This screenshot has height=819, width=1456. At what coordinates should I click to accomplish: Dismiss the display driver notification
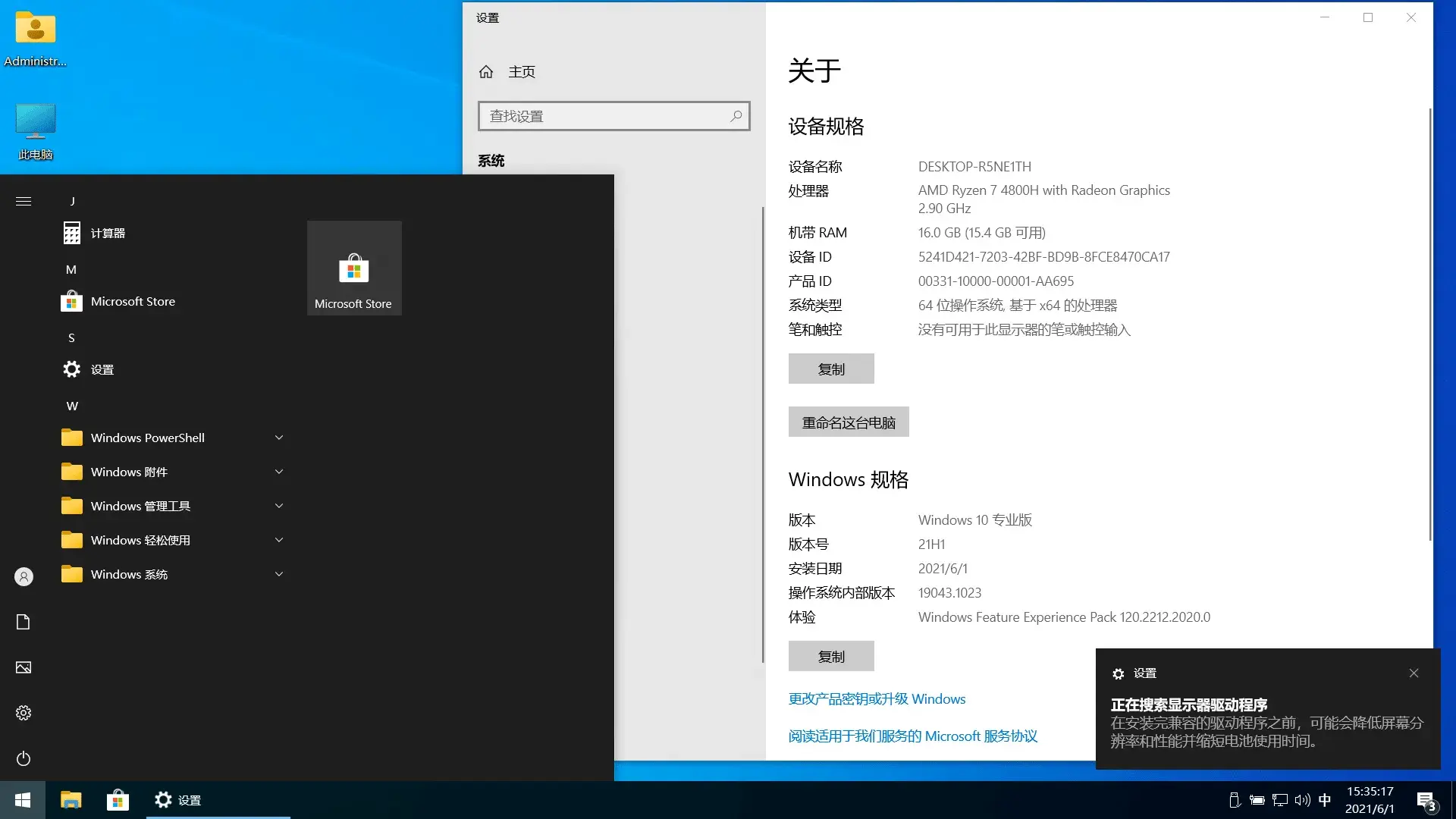[x=1414, y=673]
